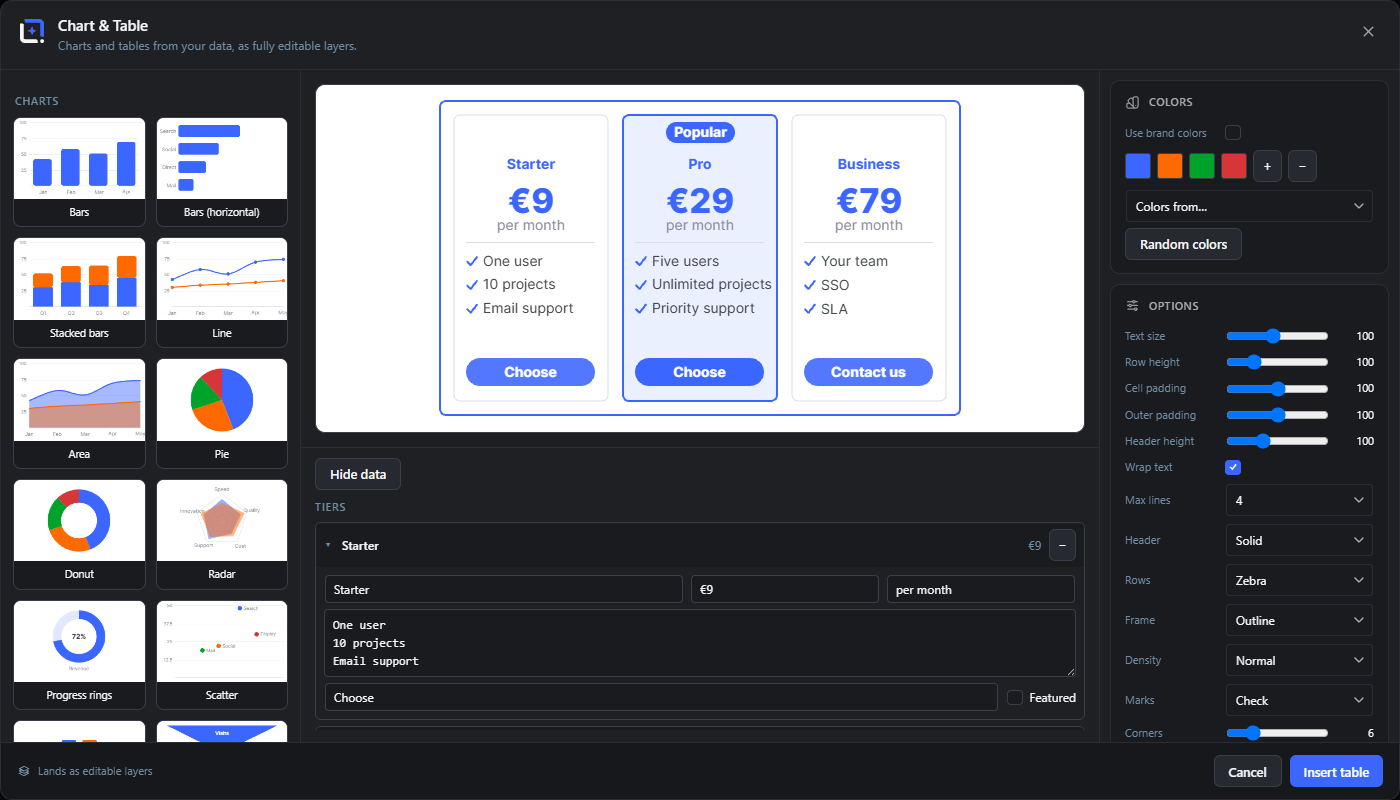Open the Marks Check dropdown

point(1299,700)
